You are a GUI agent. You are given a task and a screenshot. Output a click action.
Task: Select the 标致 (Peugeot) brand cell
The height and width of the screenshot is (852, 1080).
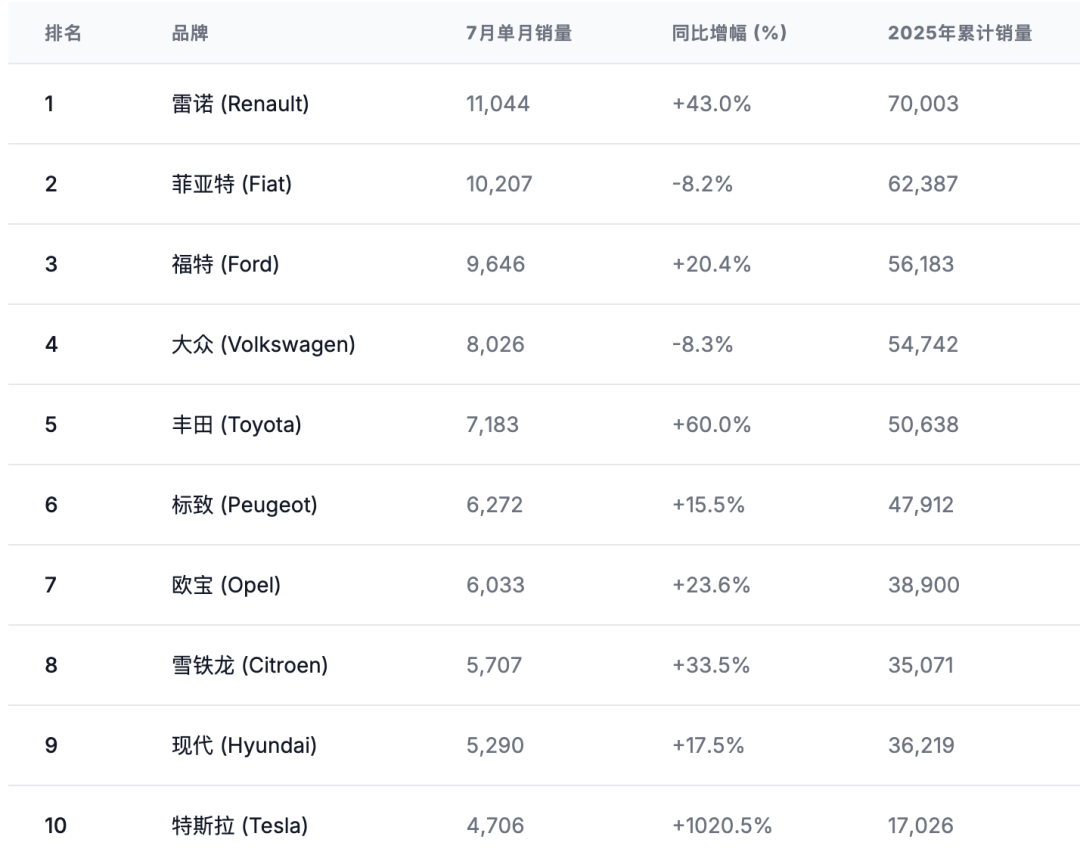pos(245,505)
